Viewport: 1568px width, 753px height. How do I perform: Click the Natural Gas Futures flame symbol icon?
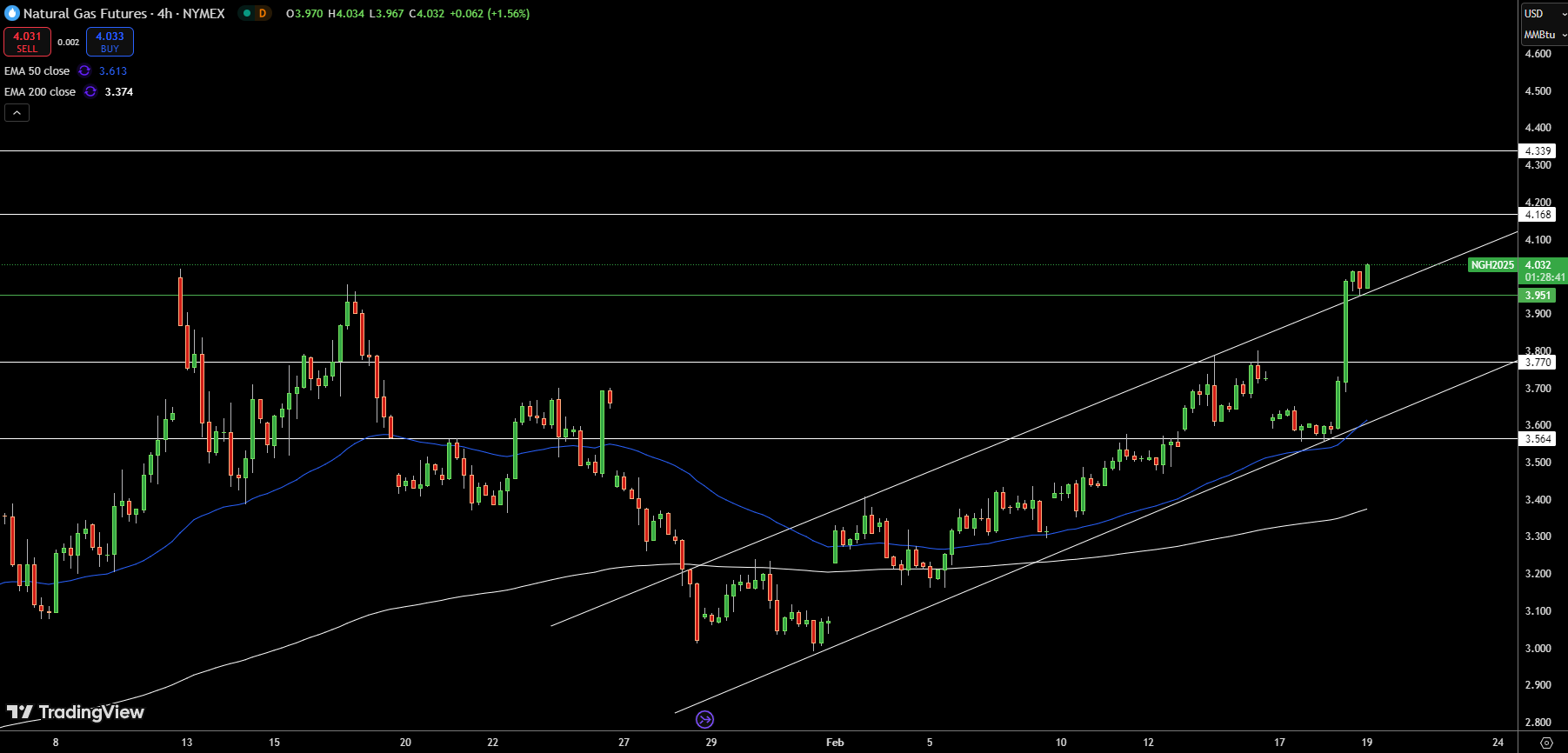click(12, 13)
